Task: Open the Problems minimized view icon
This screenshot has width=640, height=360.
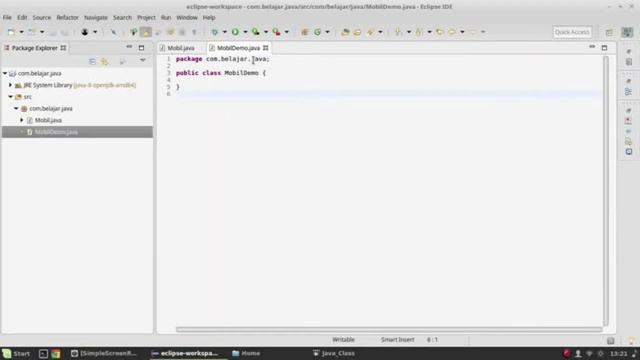Action: (x=629, y=121)
